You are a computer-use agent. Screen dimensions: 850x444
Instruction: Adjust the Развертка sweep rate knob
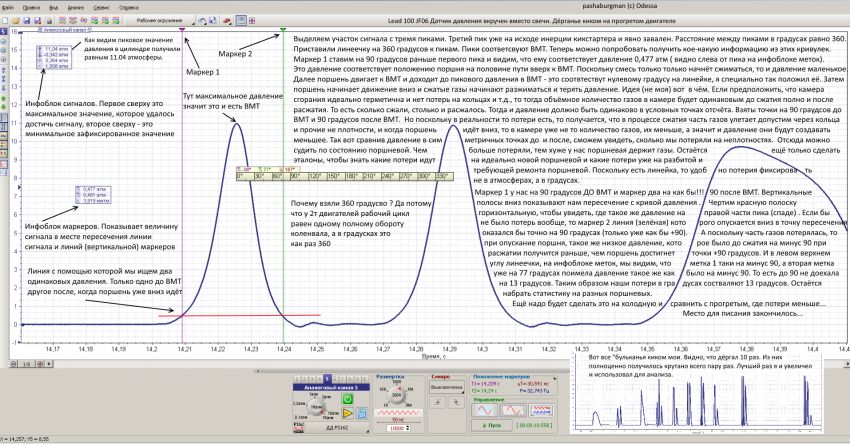[397, 395]
